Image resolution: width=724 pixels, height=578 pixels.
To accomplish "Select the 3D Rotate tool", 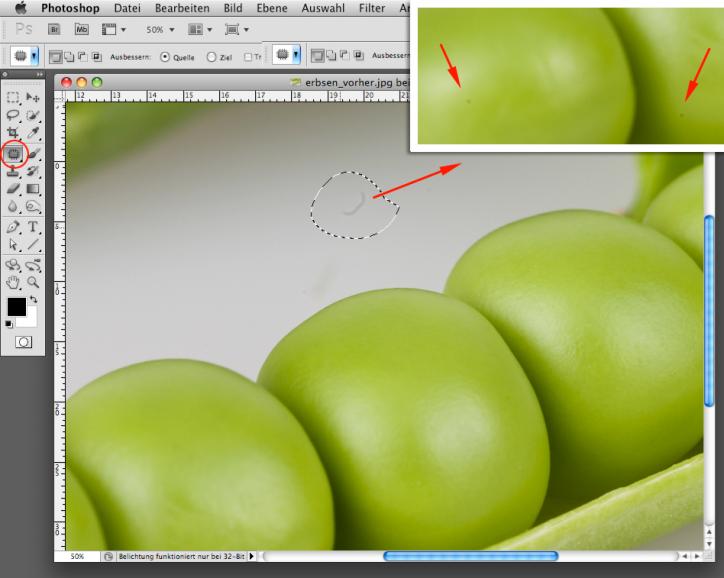I will (13, 265).
